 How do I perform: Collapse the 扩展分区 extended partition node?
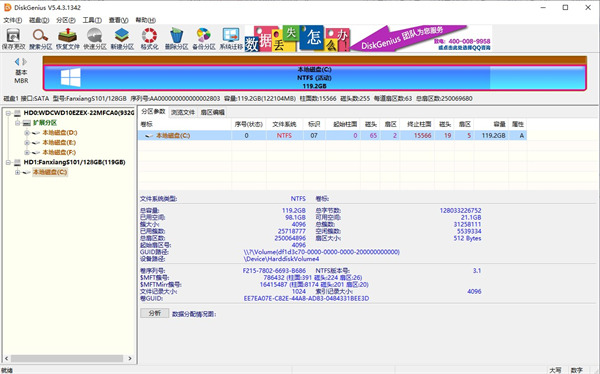pyautogui.click(x=17, y=123)
